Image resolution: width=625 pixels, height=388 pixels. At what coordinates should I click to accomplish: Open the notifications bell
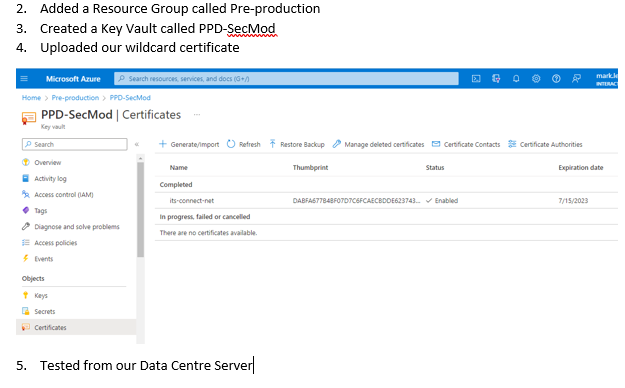(516, 79)
